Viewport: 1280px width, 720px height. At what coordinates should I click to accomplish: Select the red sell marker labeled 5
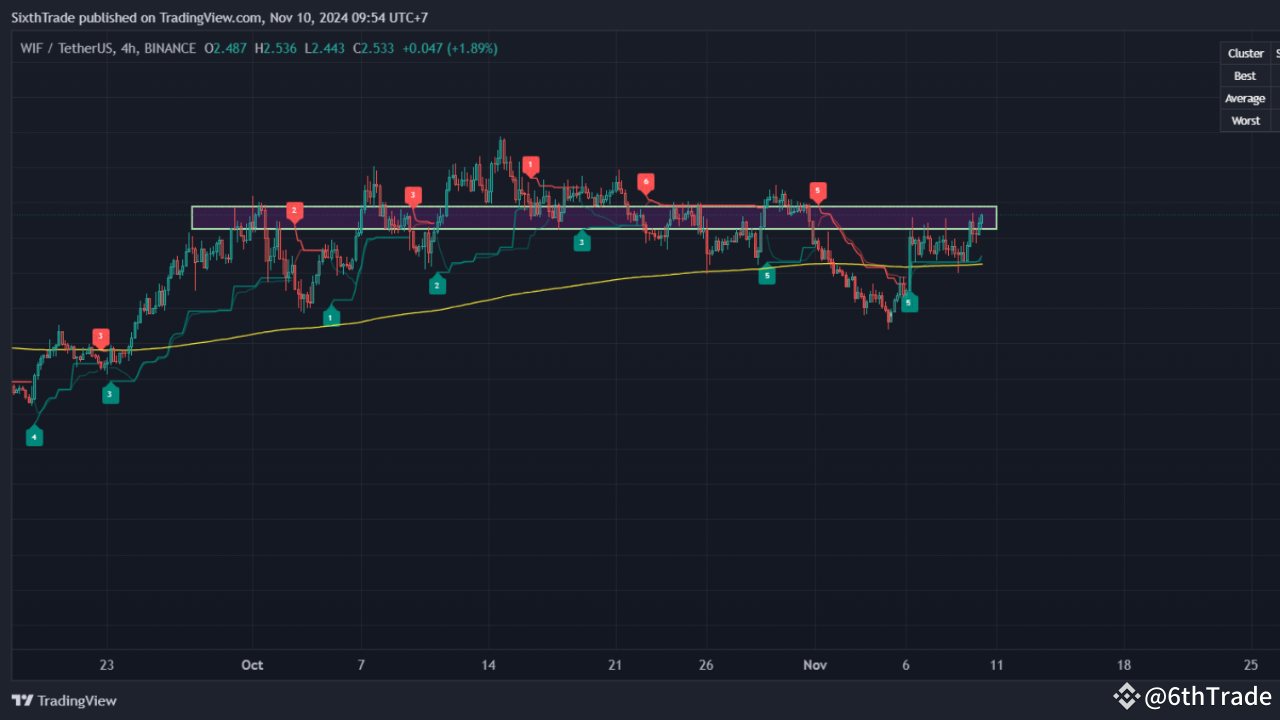coord(817,189)
